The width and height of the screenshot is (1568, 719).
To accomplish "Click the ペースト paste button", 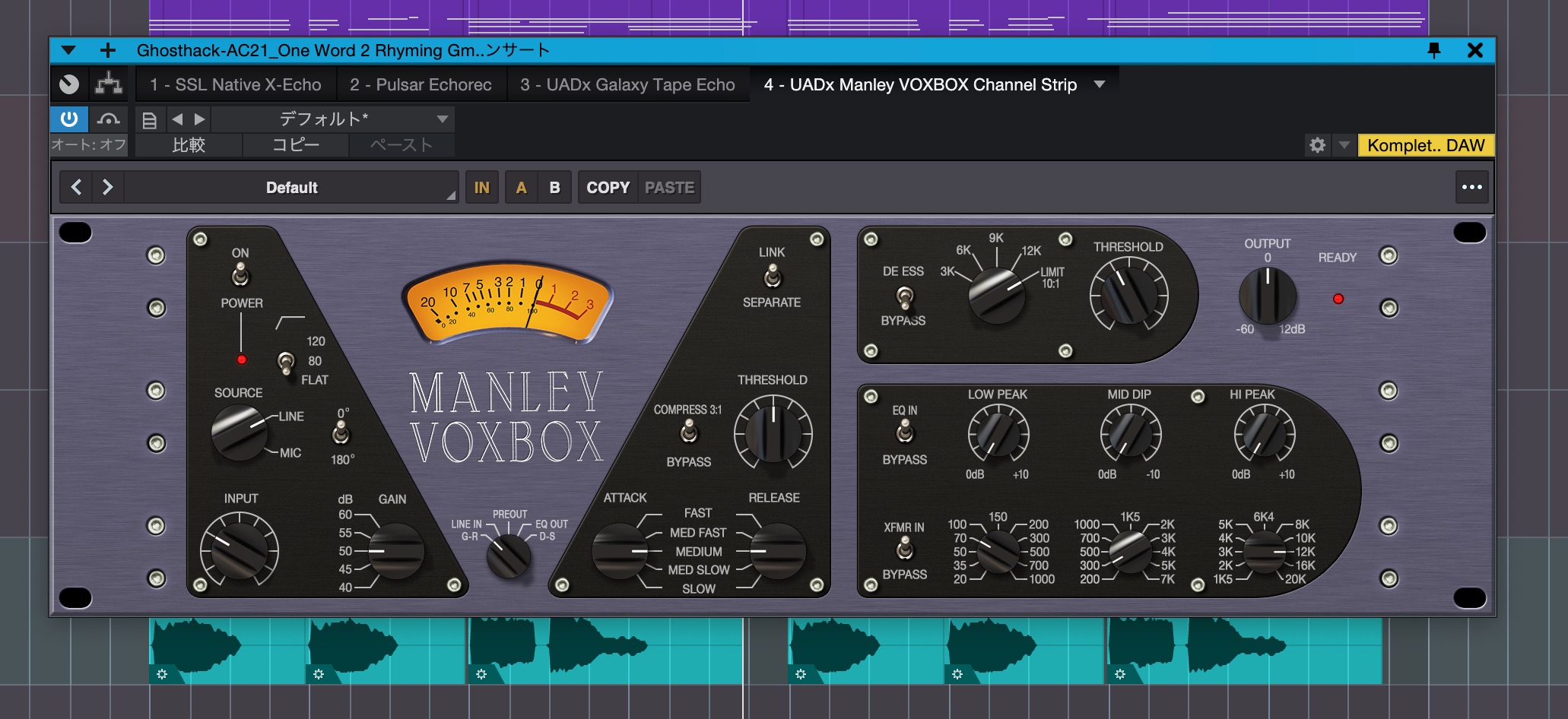I will 402,145.
